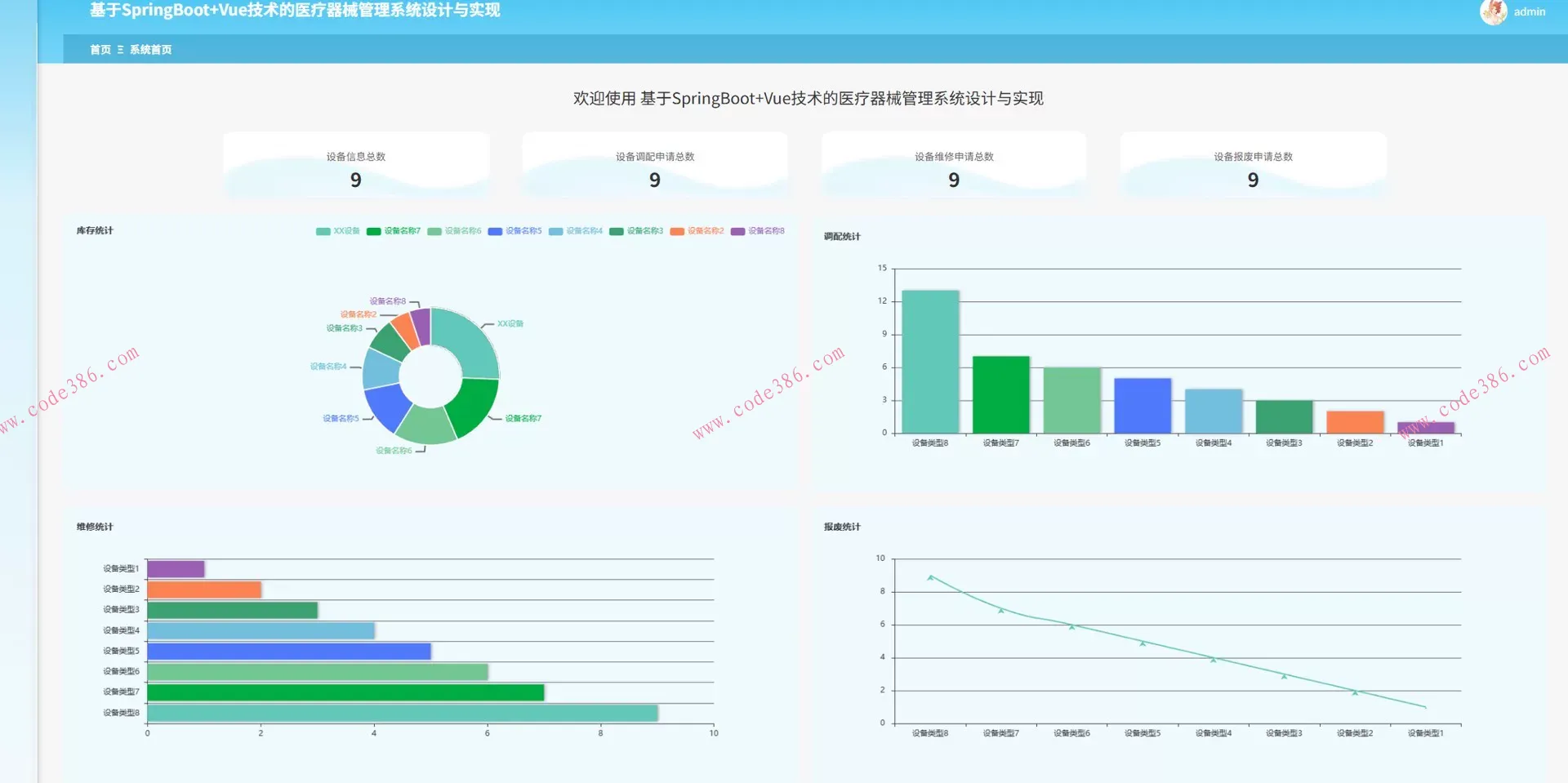Click the 系统首页 breadcrumb item
Screen dimensions: 1568x783
pos(150,50)
